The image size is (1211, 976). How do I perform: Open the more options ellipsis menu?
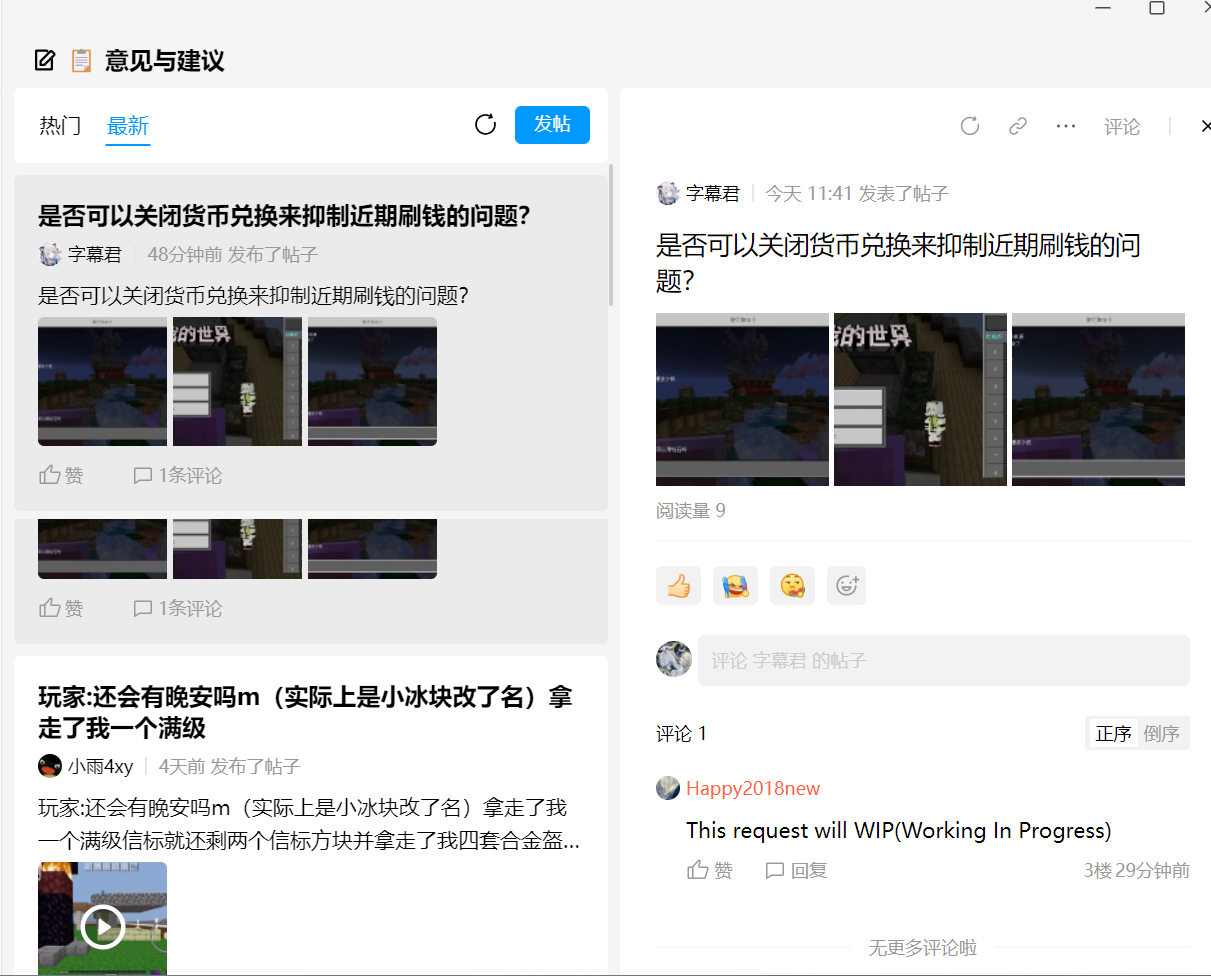[x=1065, y=126]
